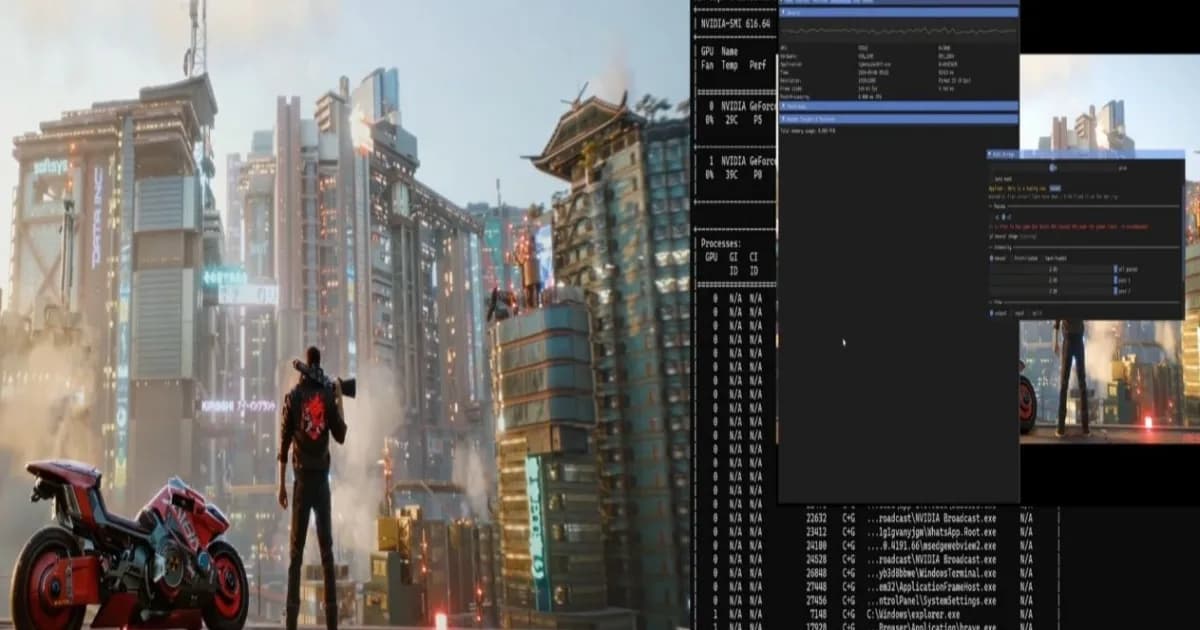Toggle the checkbox below the red warning text
The width and height of the screenshot is (1200, 630).
coord(991,237)
